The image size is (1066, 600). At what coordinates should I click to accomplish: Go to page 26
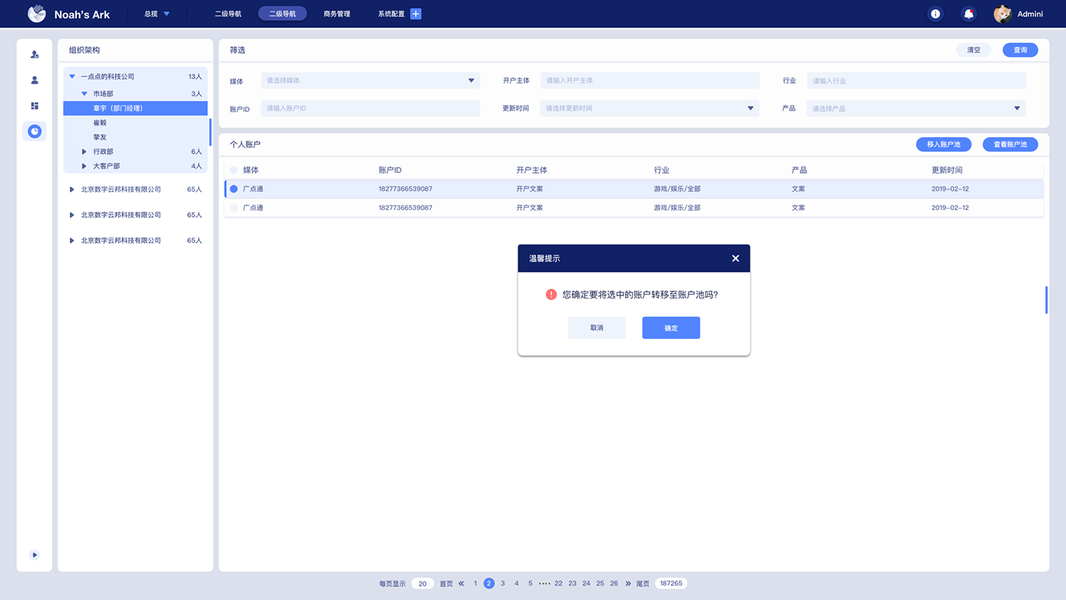click(614, 584)
